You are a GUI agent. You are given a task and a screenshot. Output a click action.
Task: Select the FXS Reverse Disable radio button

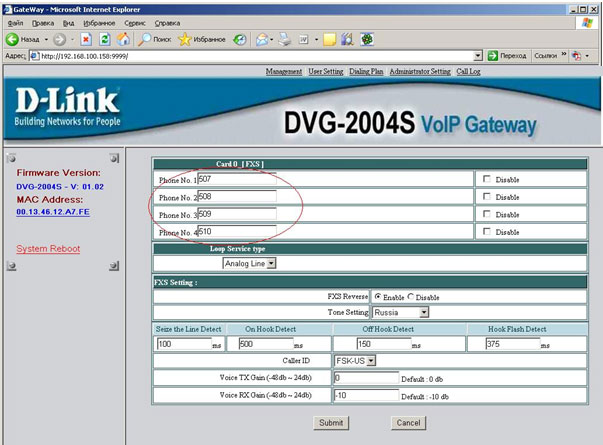(410, 297)
